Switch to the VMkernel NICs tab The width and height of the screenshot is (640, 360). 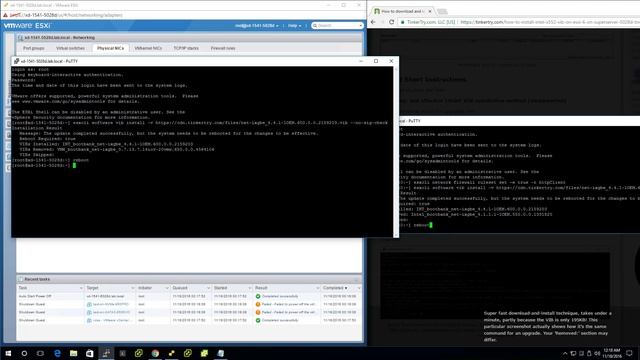click(148, 48)
